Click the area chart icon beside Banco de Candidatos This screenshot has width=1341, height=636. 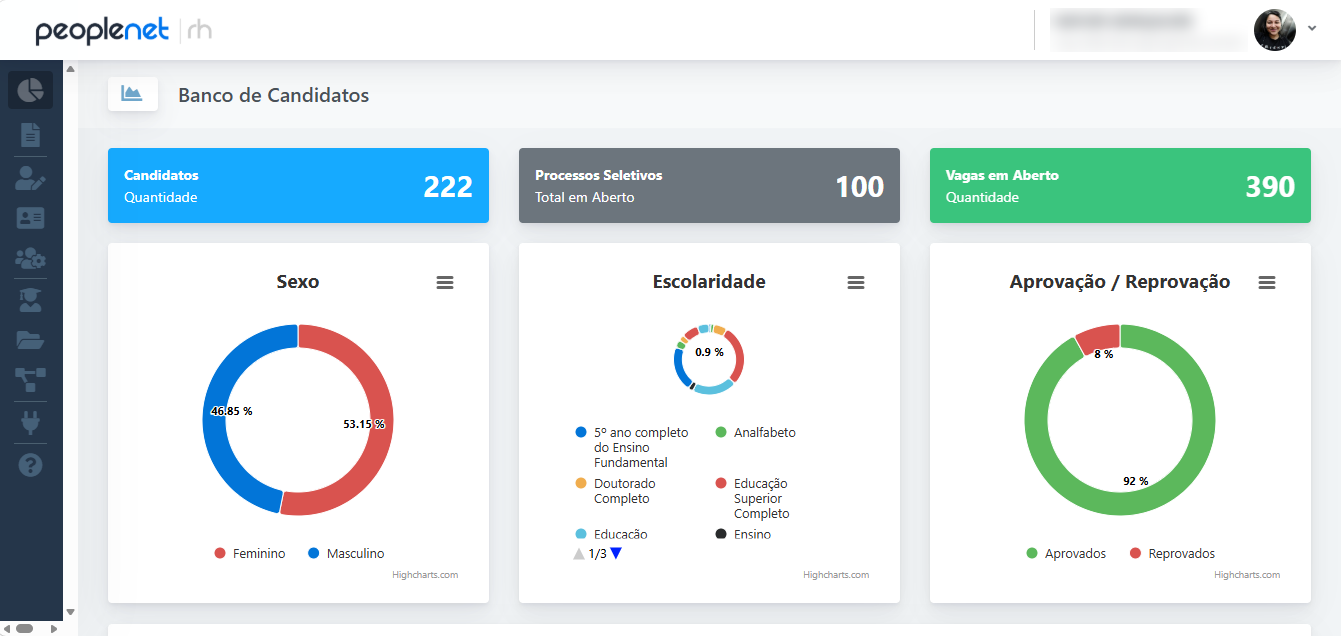click(x=132, y=93)
